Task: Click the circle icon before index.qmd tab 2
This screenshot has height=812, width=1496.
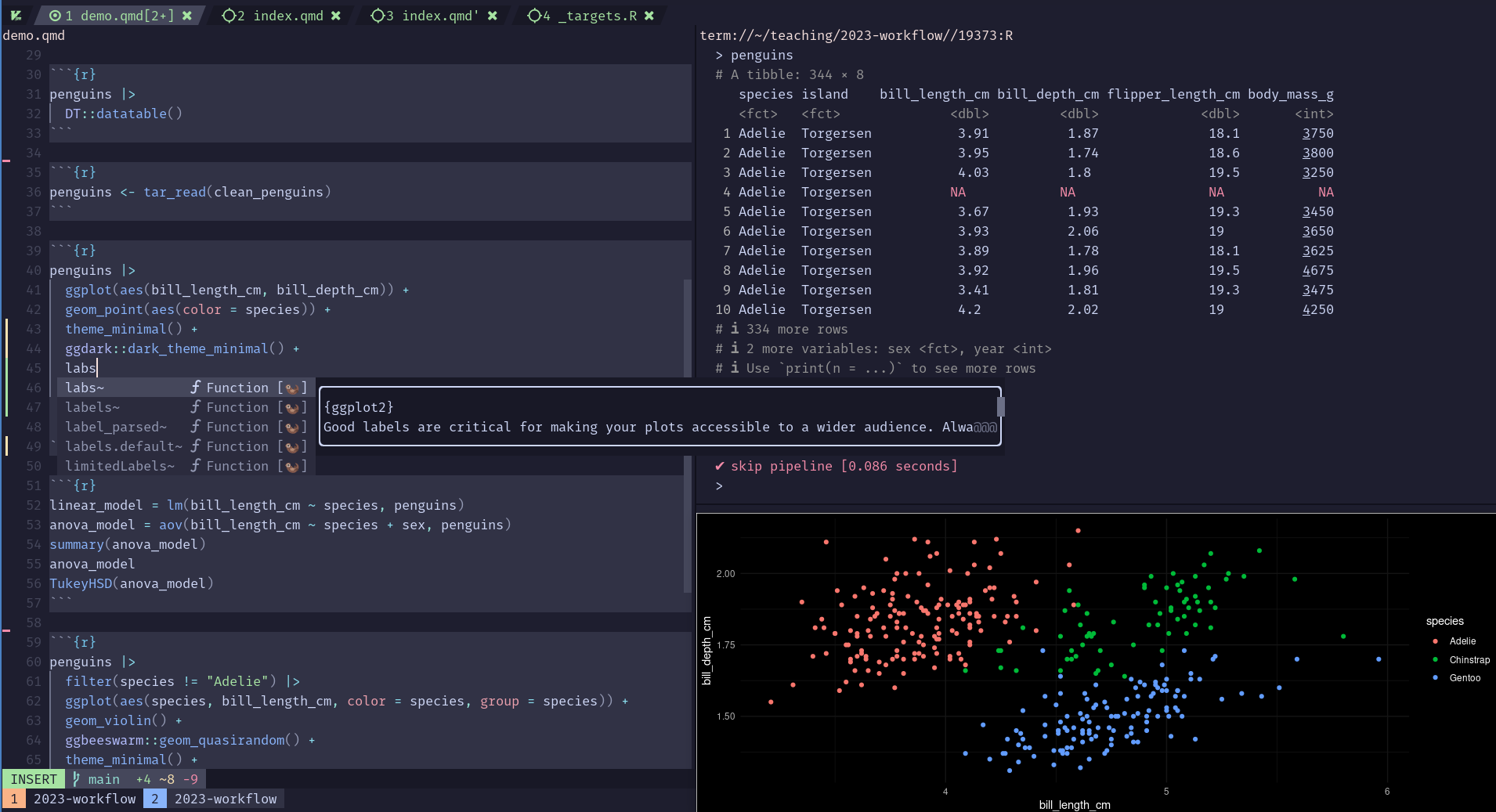Action: (229, 16)
